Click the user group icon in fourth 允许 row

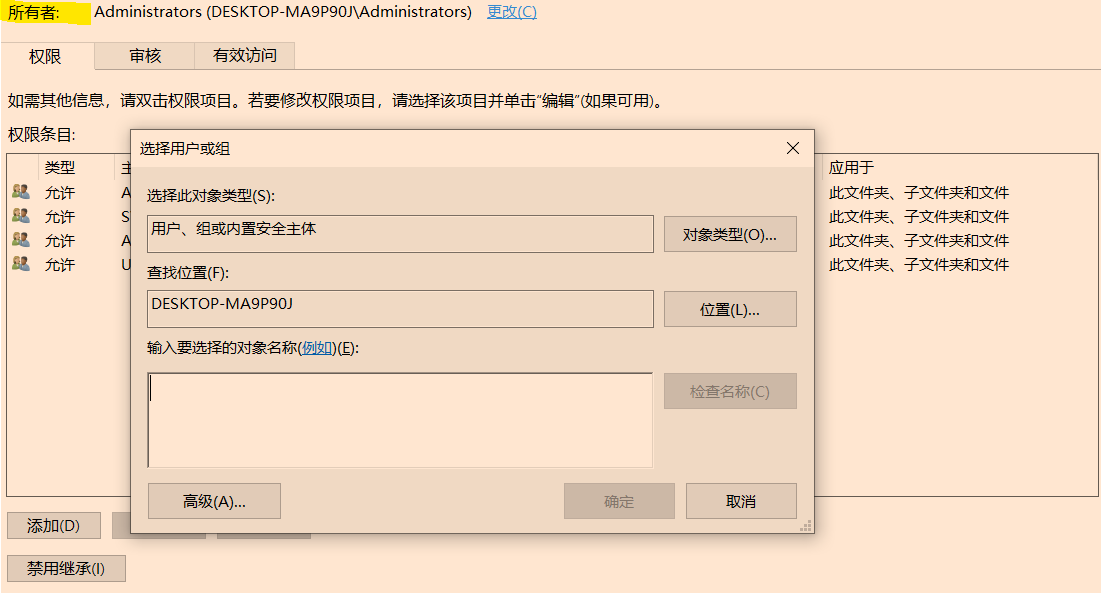21,264
